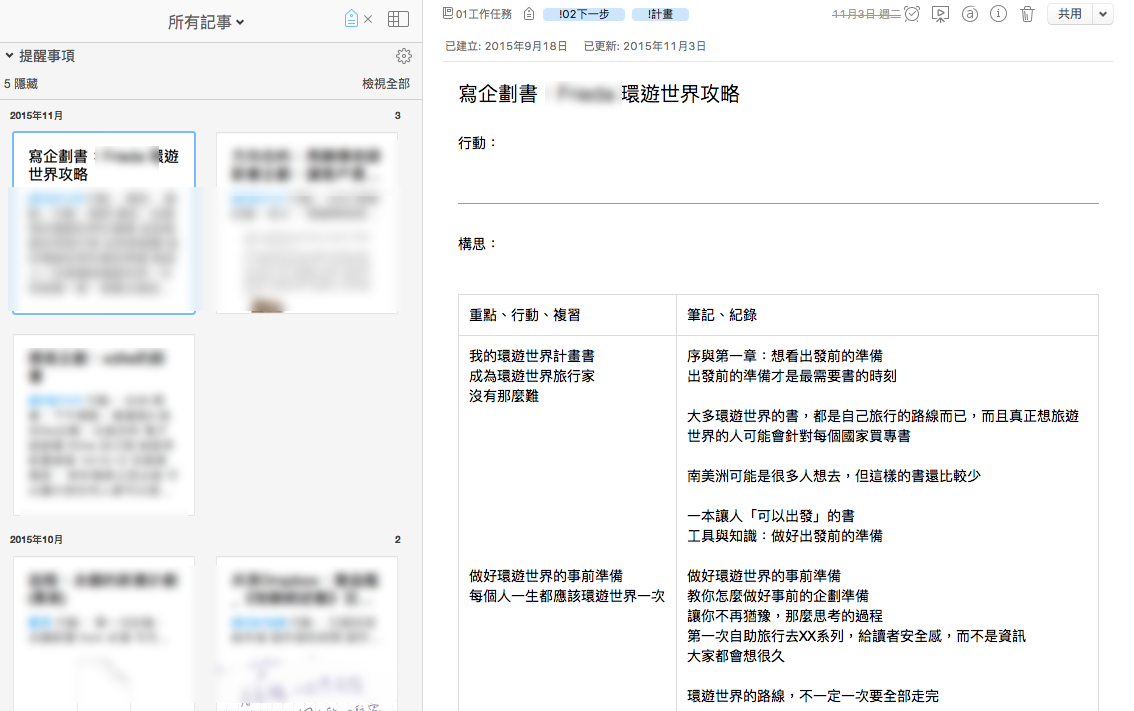Click the 11月3日 週二 reminder date
Screen dimensions: 1134x711
[x=866, y=14]
